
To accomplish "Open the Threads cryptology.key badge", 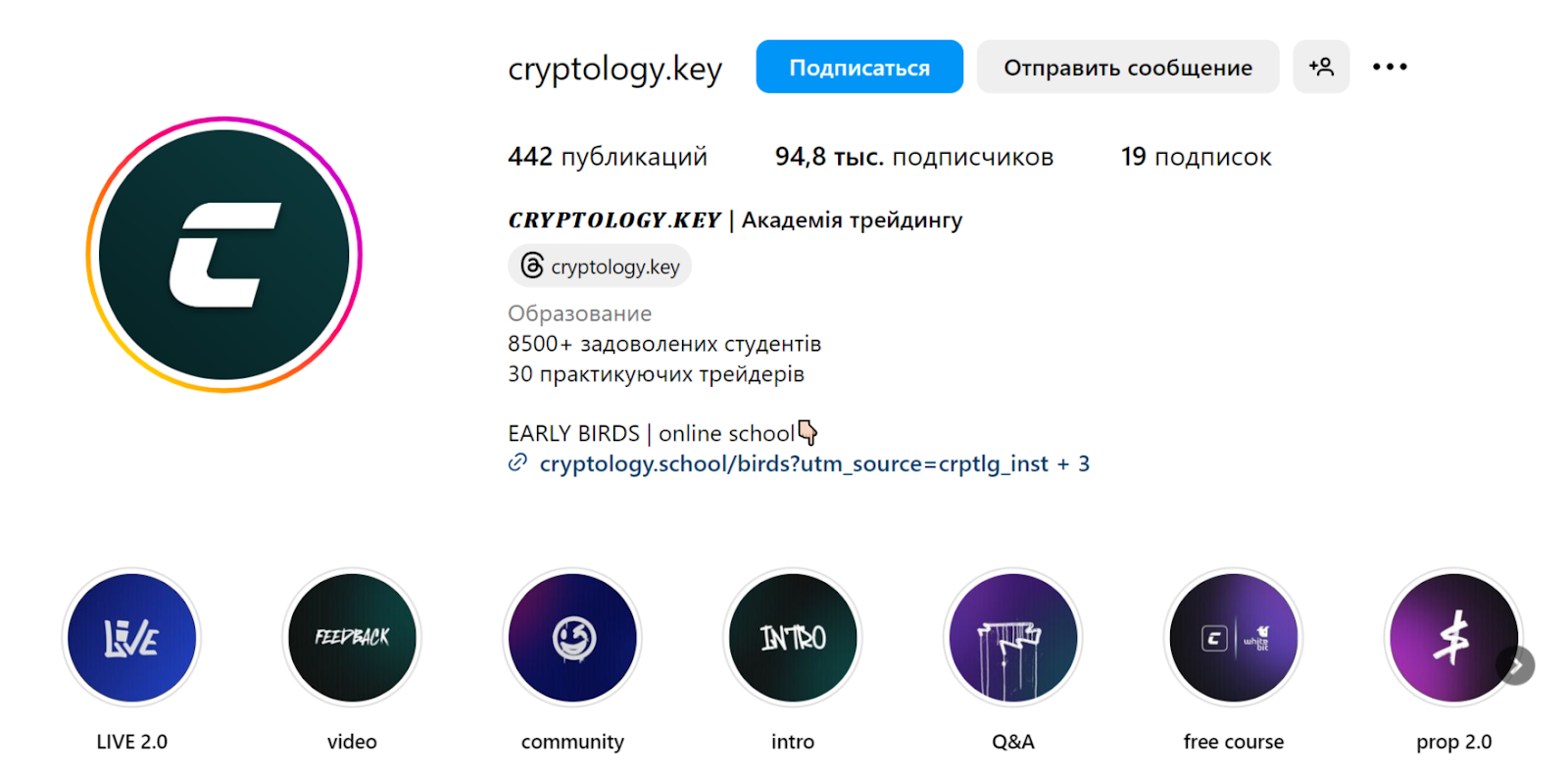I will (x=600, y=267).
